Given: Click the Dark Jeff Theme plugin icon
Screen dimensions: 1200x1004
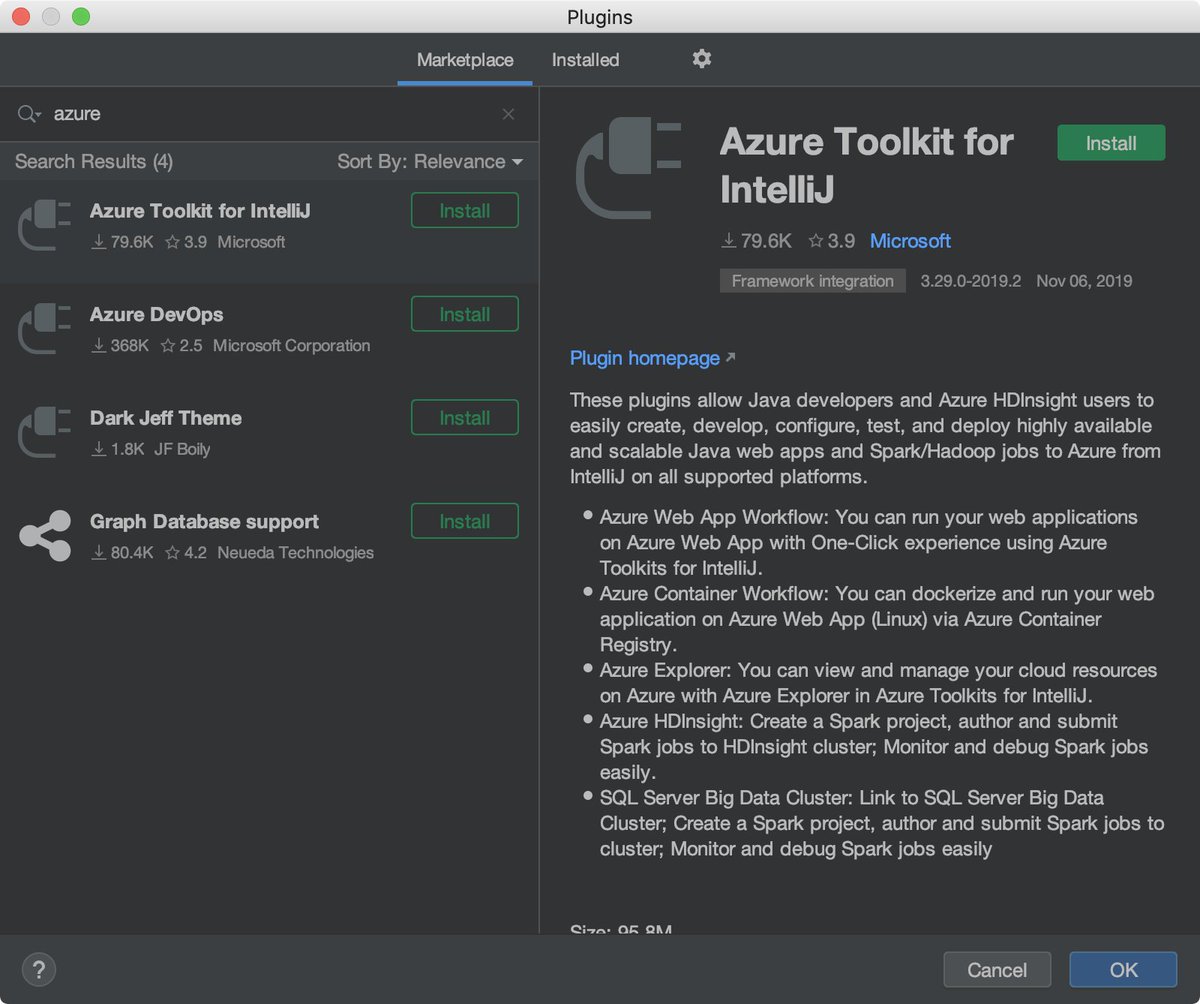Looking at the screenshot, I should pos(46,432).
